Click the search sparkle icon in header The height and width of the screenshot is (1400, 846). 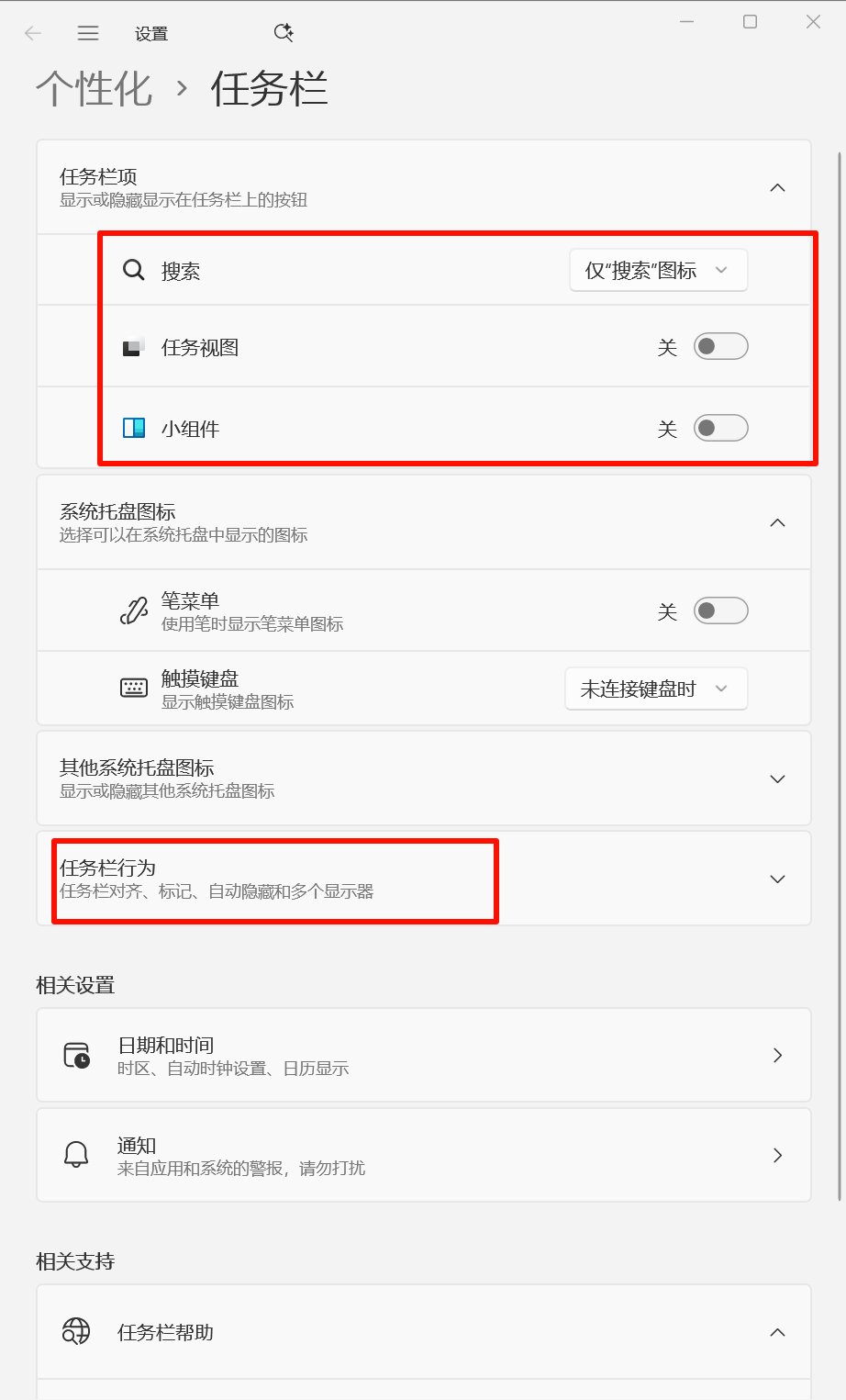[x=284, y=33]
